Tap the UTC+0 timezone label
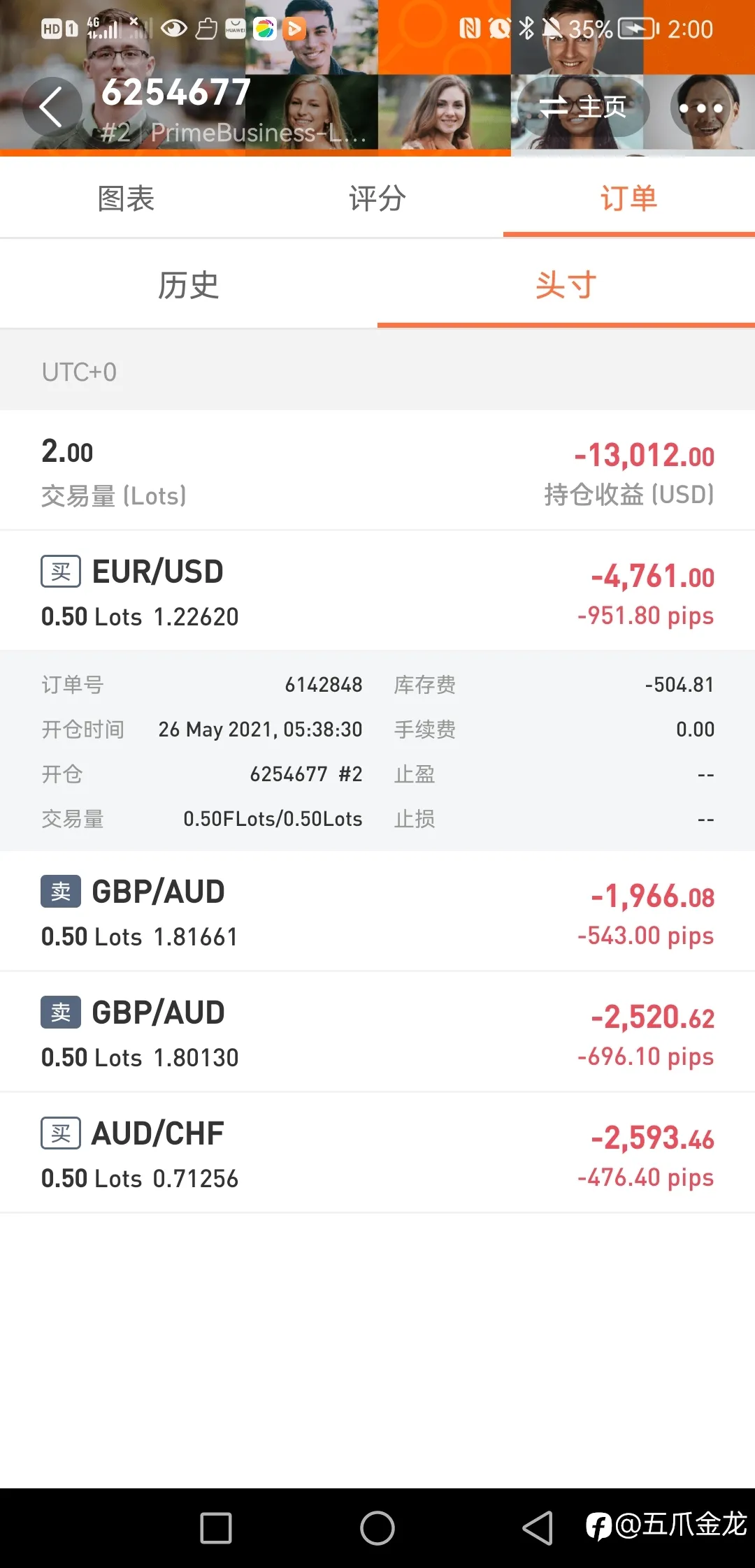Image resolution: width=755 pixels, height=1568 pixels. [79, 372]
